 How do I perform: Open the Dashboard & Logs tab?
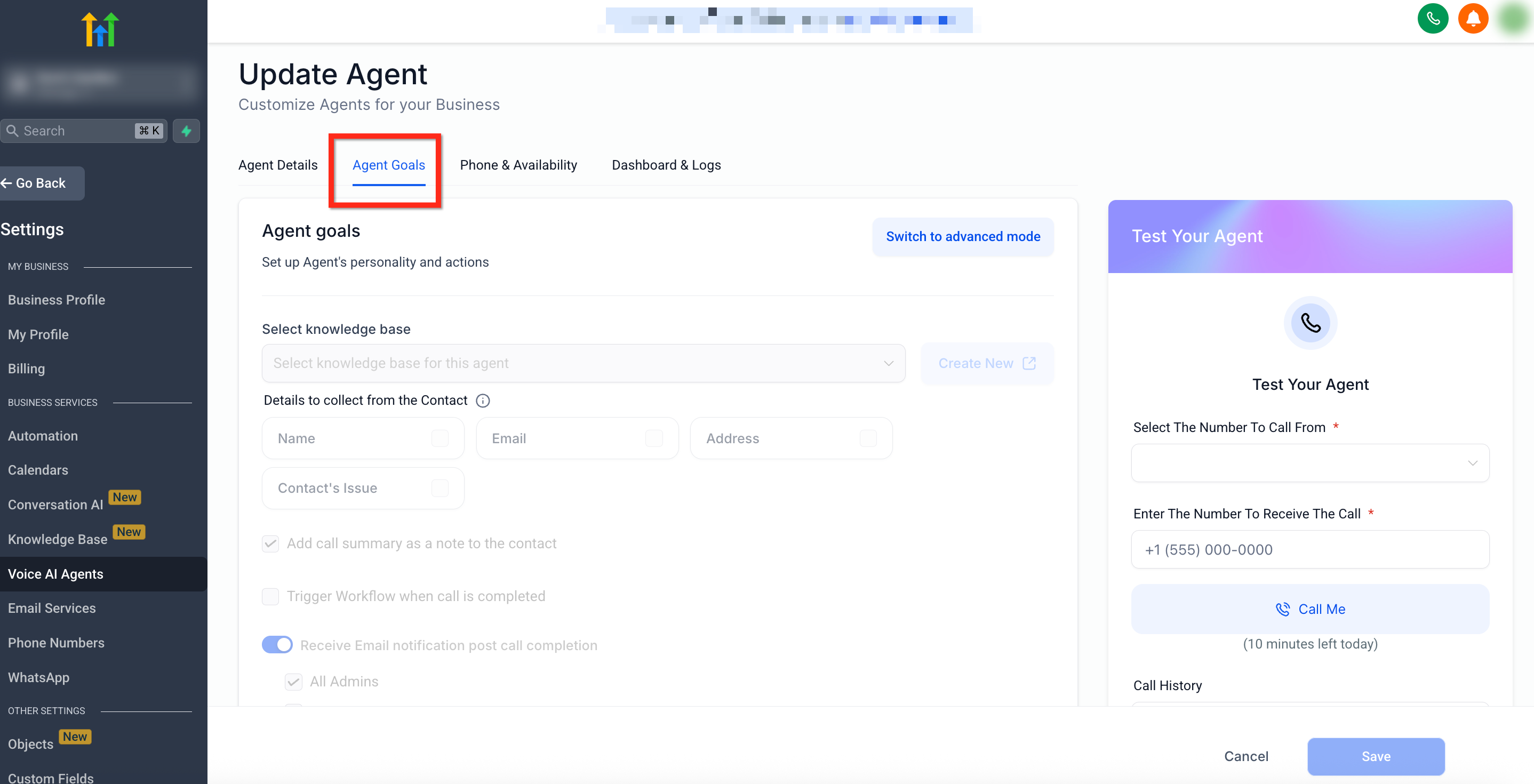click(x=666, y=165)
